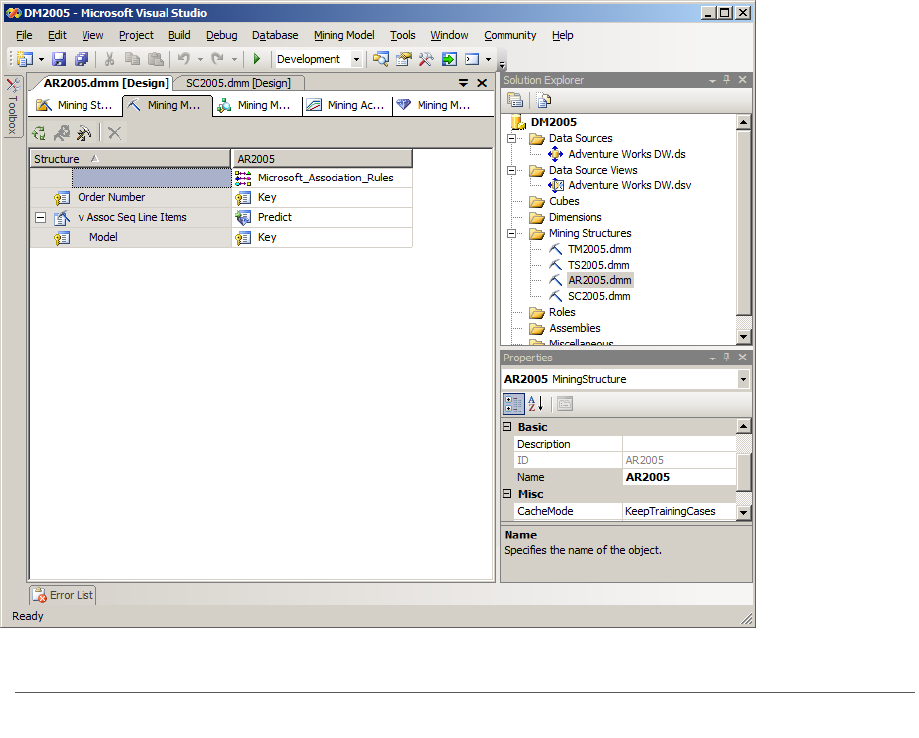Open the AR2005 MiningStructure object dropdown

743,379
